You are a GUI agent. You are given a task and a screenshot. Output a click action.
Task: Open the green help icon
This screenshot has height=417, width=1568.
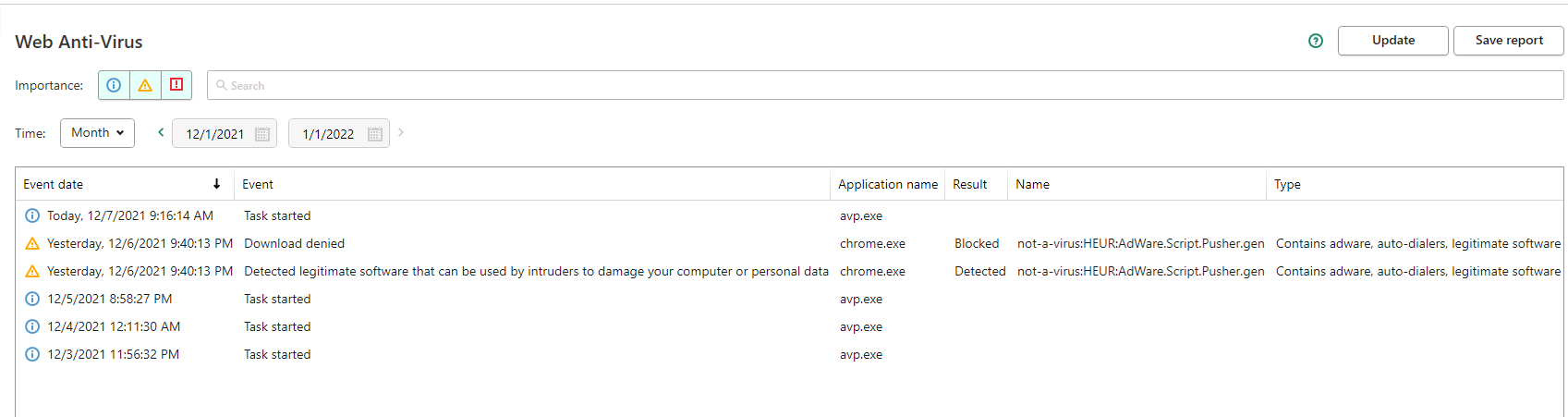[1316, 41]
